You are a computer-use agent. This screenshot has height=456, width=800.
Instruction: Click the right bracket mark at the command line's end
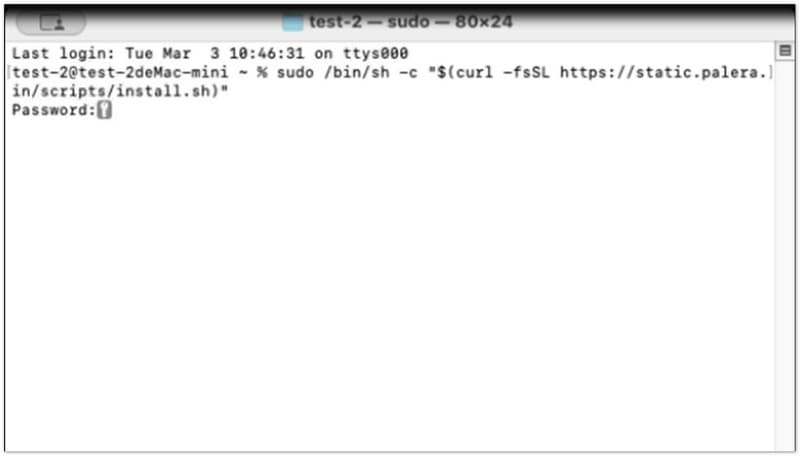pyautogui.click(x=770, y=72)
